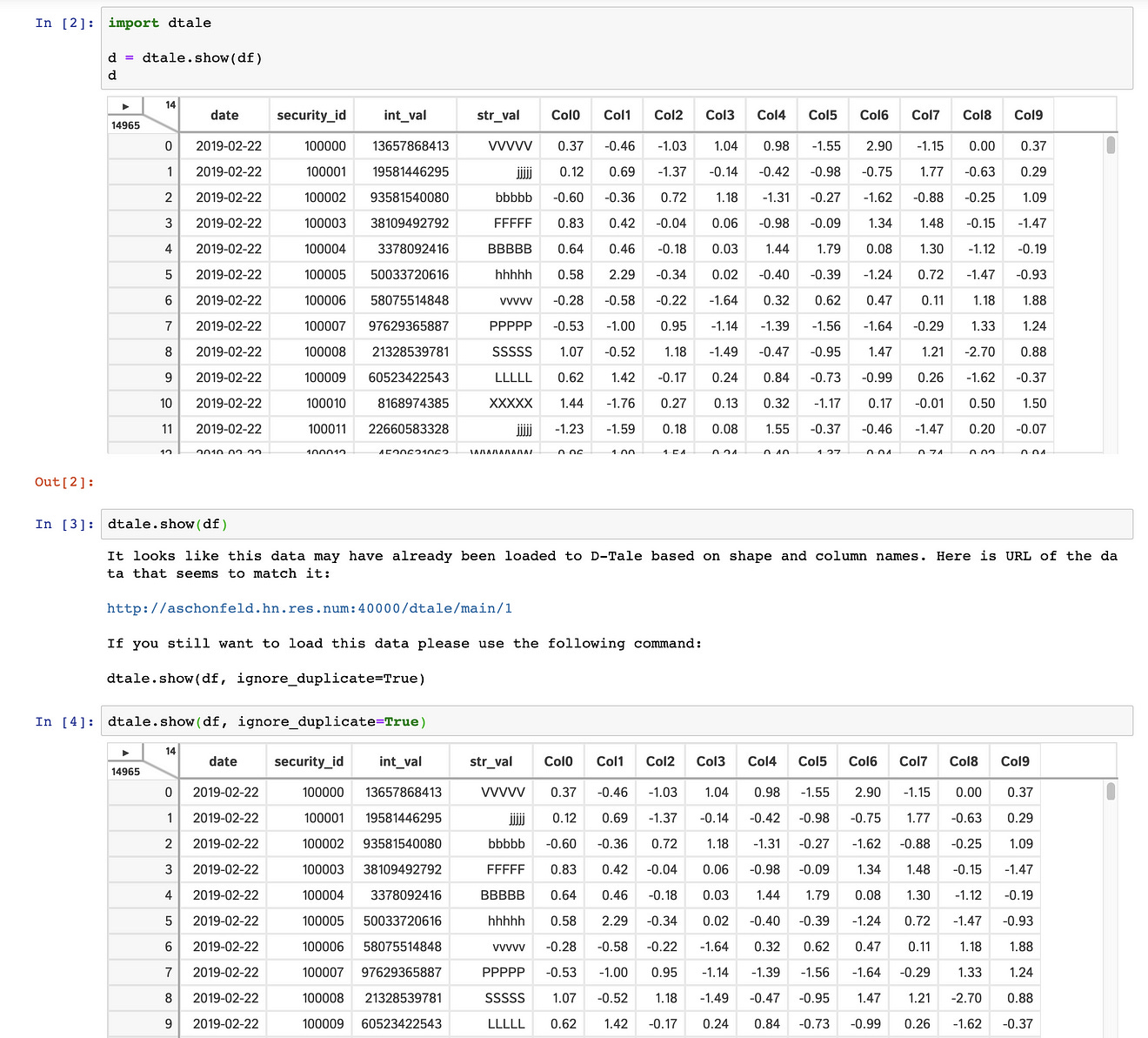The height and width of the screenshot is (1038, 1148).
Task: Click the Col9 column header in second grid
Action: 1015,760
